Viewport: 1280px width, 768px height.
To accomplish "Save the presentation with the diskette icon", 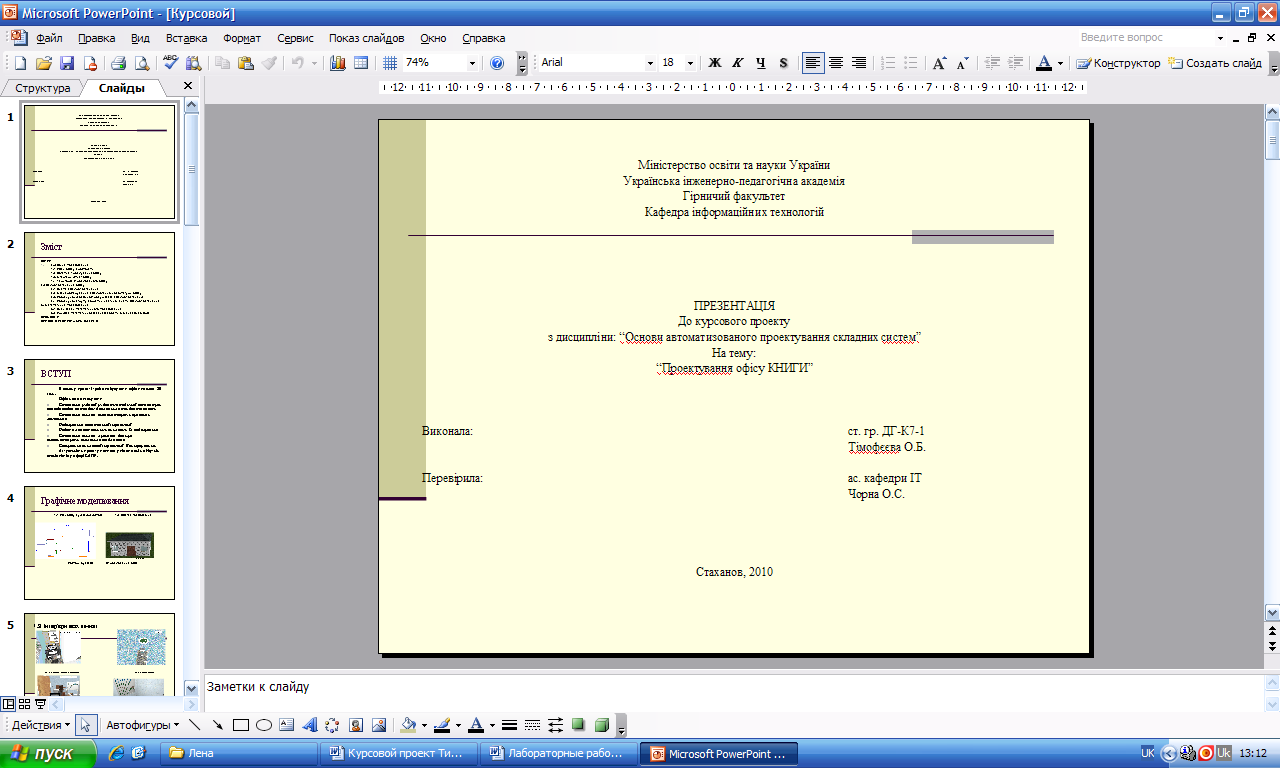I will point(67,63).
